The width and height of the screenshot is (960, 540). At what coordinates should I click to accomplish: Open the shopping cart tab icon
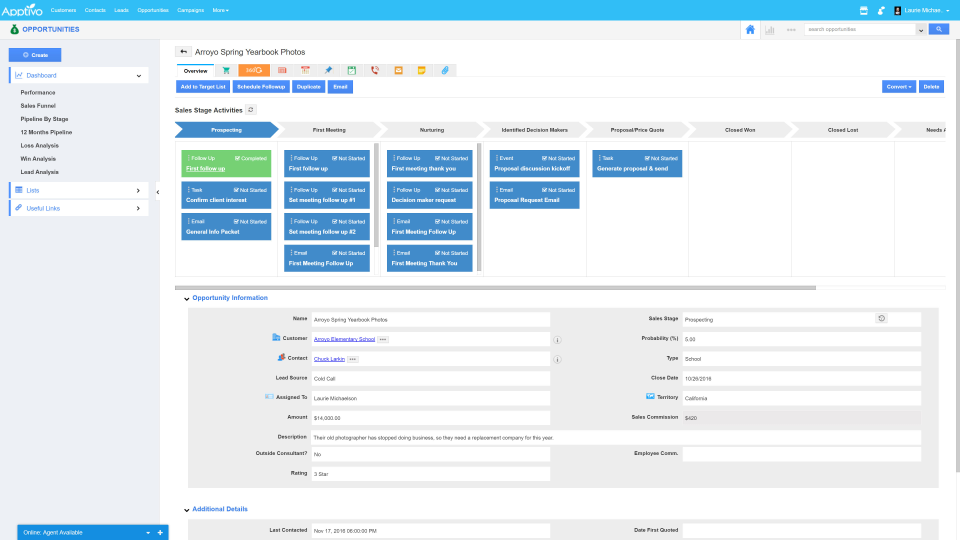pos(226,70)
